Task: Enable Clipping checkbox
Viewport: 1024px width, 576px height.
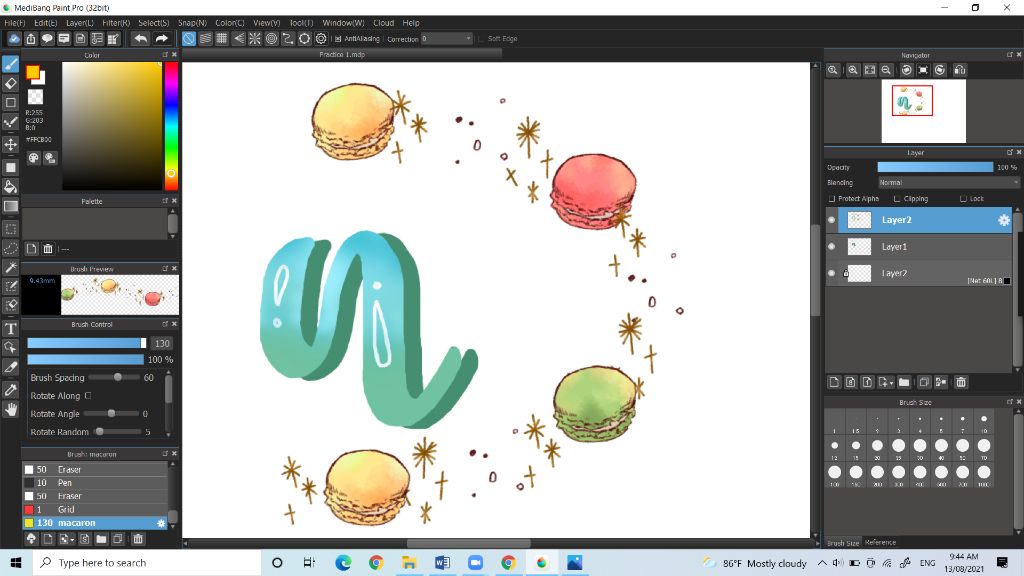Action: [x=897, y=199]
